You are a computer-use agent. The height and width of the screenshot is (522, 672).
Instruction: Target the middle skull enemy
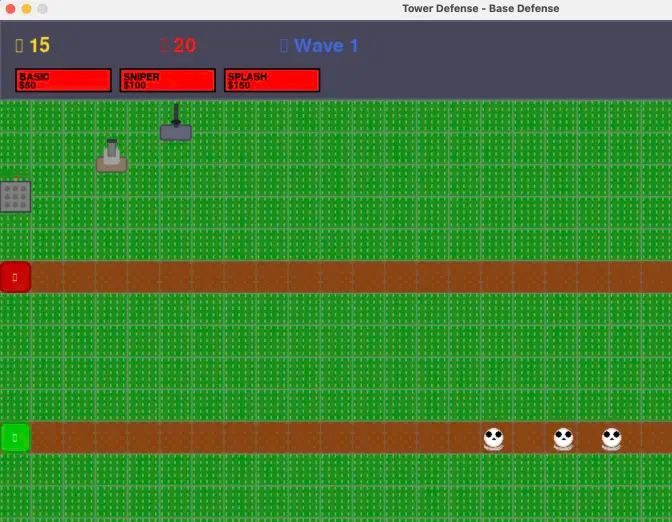[563, 438]
